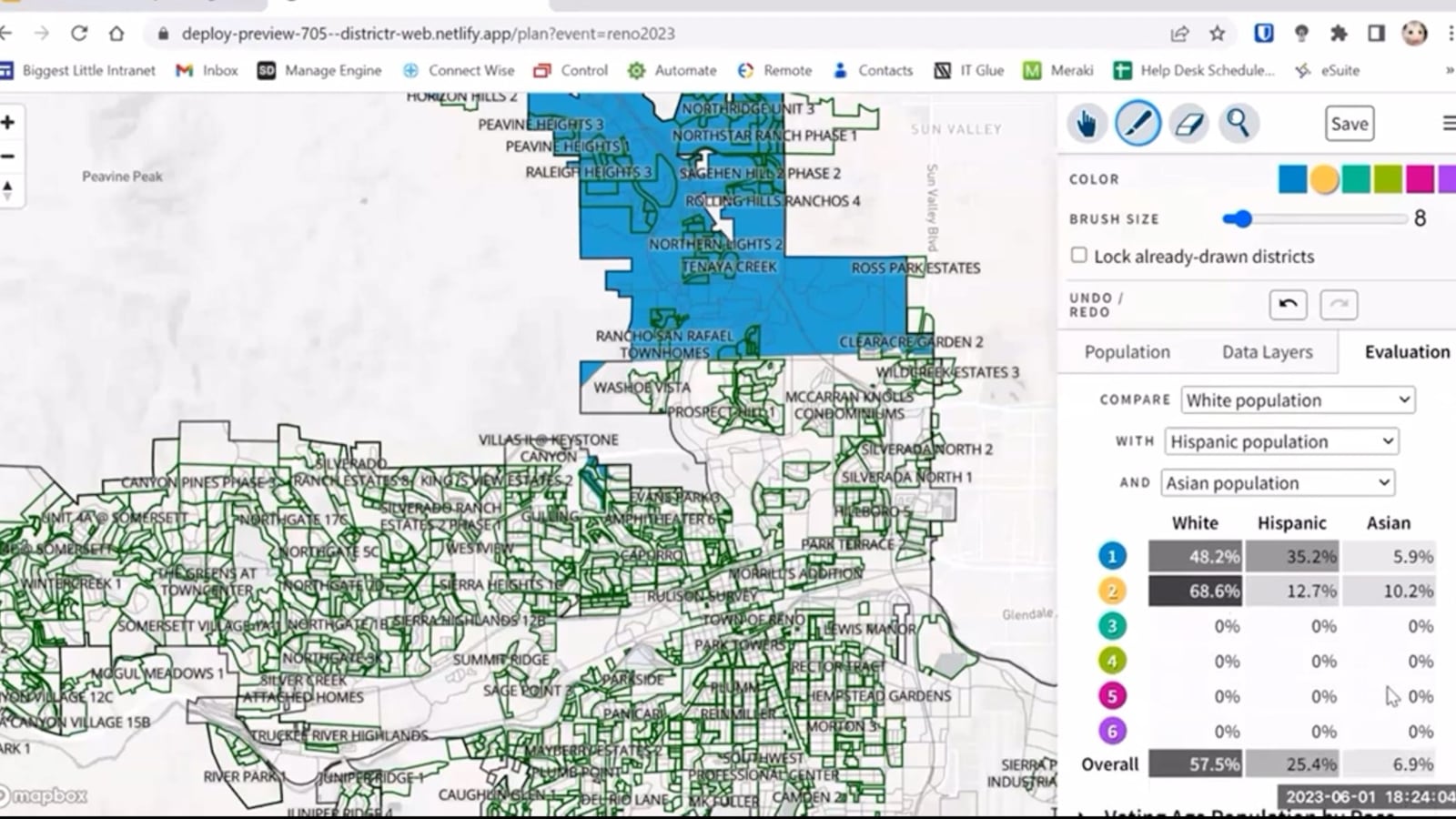Show more bookmarks chevron
The image size is (1456, 819).
tap(1449, 70)
